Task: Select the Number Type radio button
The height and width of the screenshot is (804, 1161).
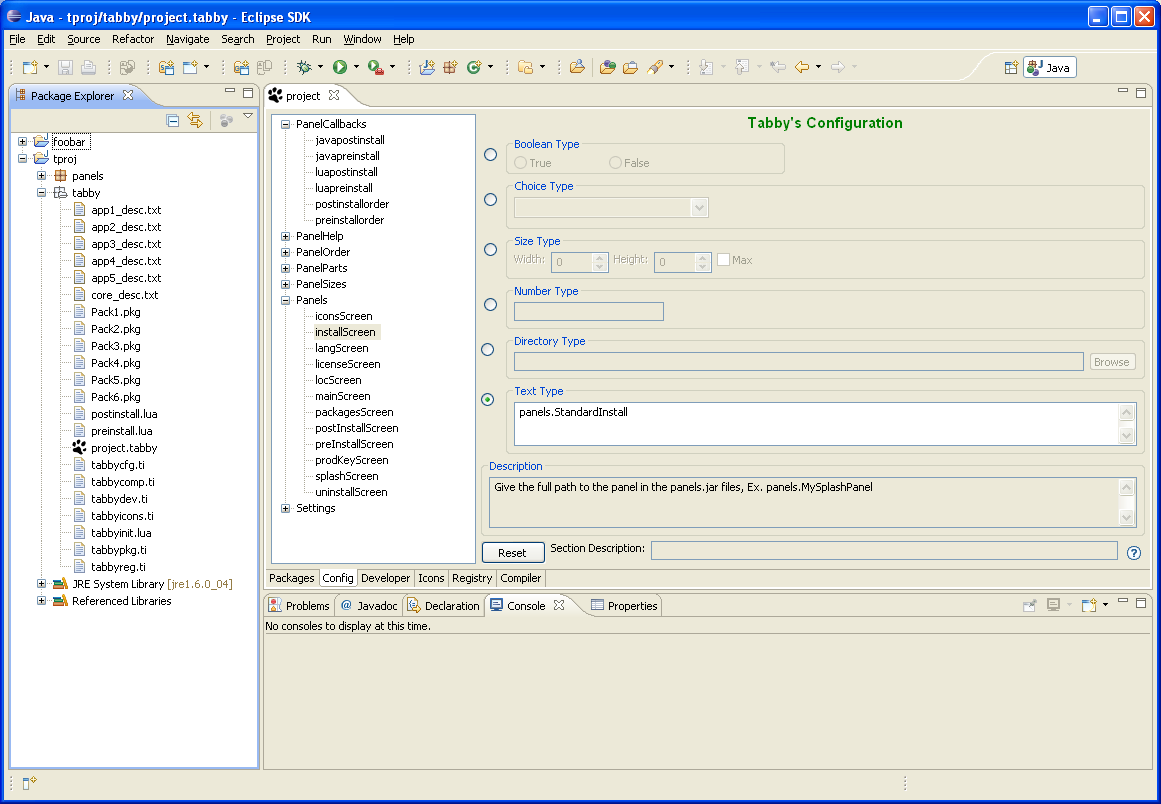Action: point(490,304)
